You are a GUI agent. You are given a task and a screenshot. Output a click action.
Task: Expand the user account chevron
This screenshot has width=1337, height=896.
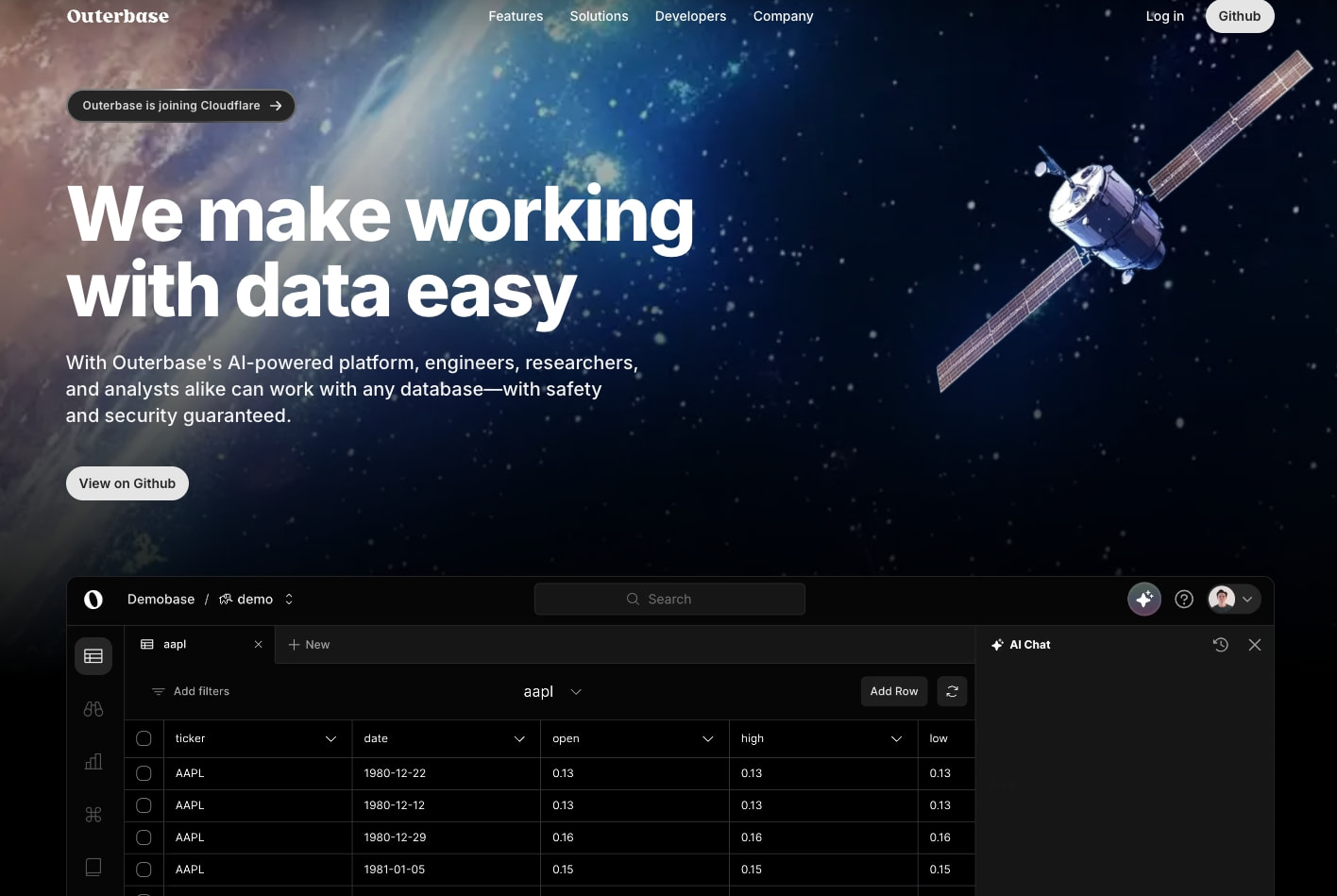point(1247,600)
